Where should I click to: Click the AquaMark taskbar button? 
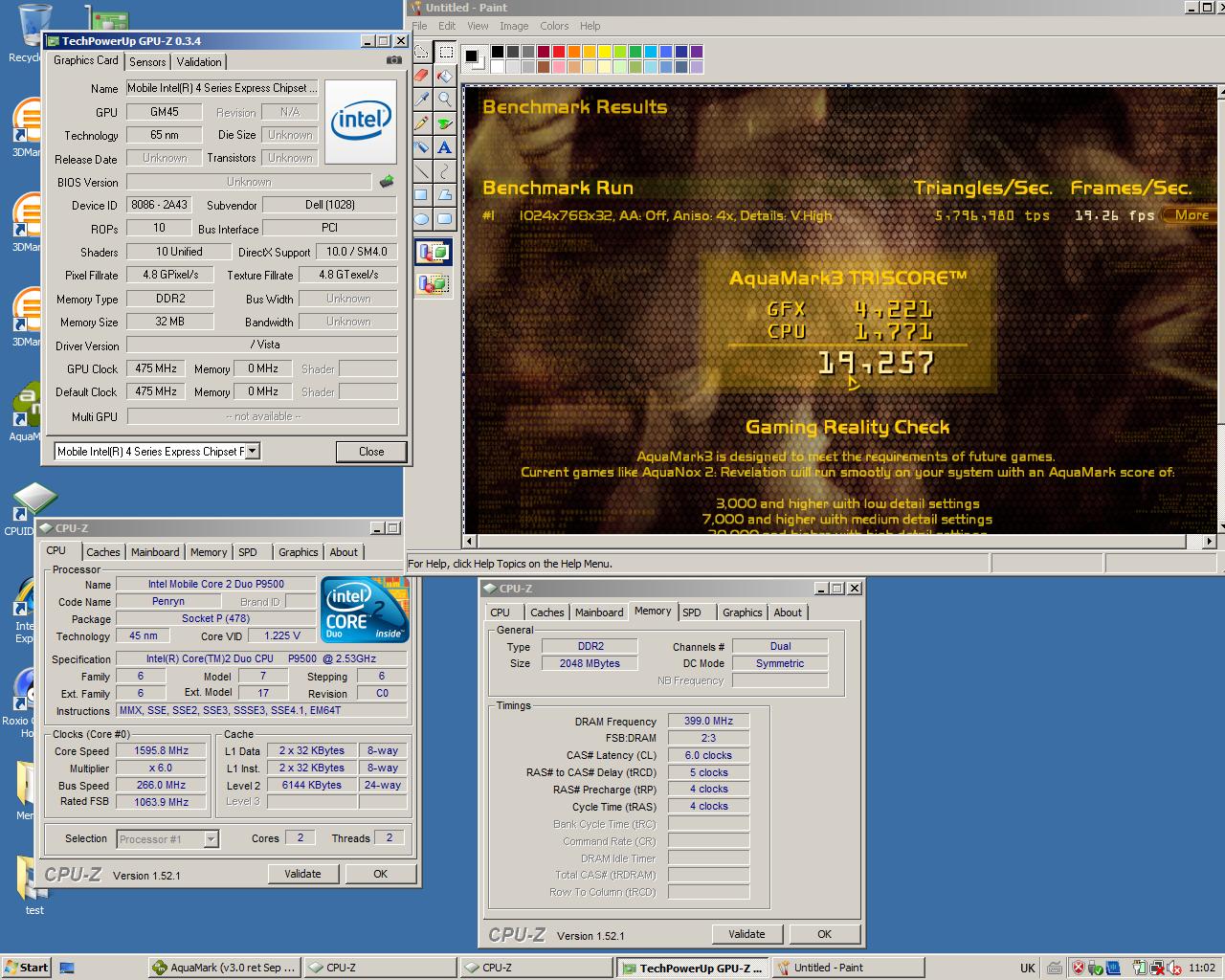[226, 968]
